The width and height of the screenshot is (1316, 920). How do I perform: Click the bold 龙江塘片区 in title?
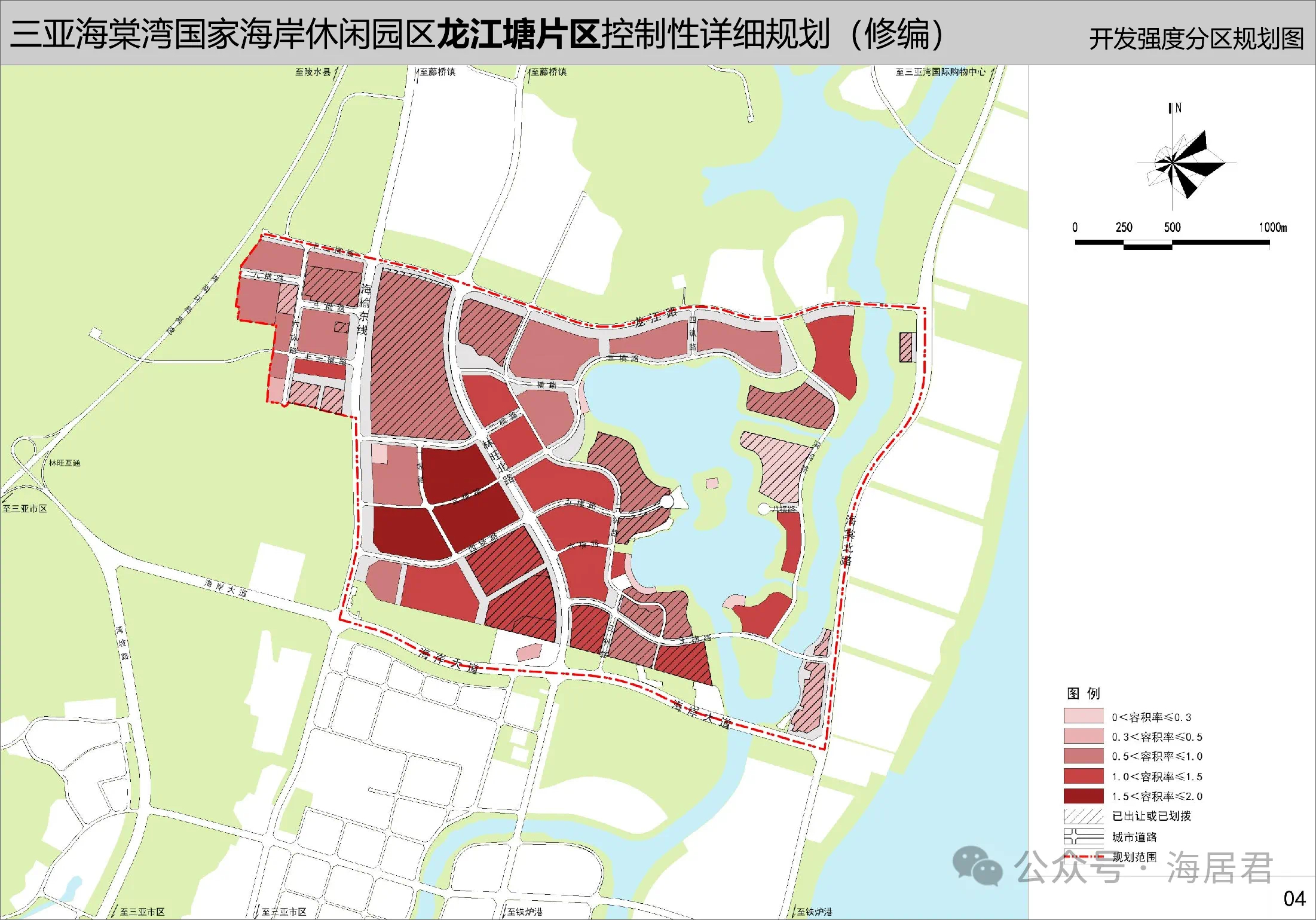519,34
